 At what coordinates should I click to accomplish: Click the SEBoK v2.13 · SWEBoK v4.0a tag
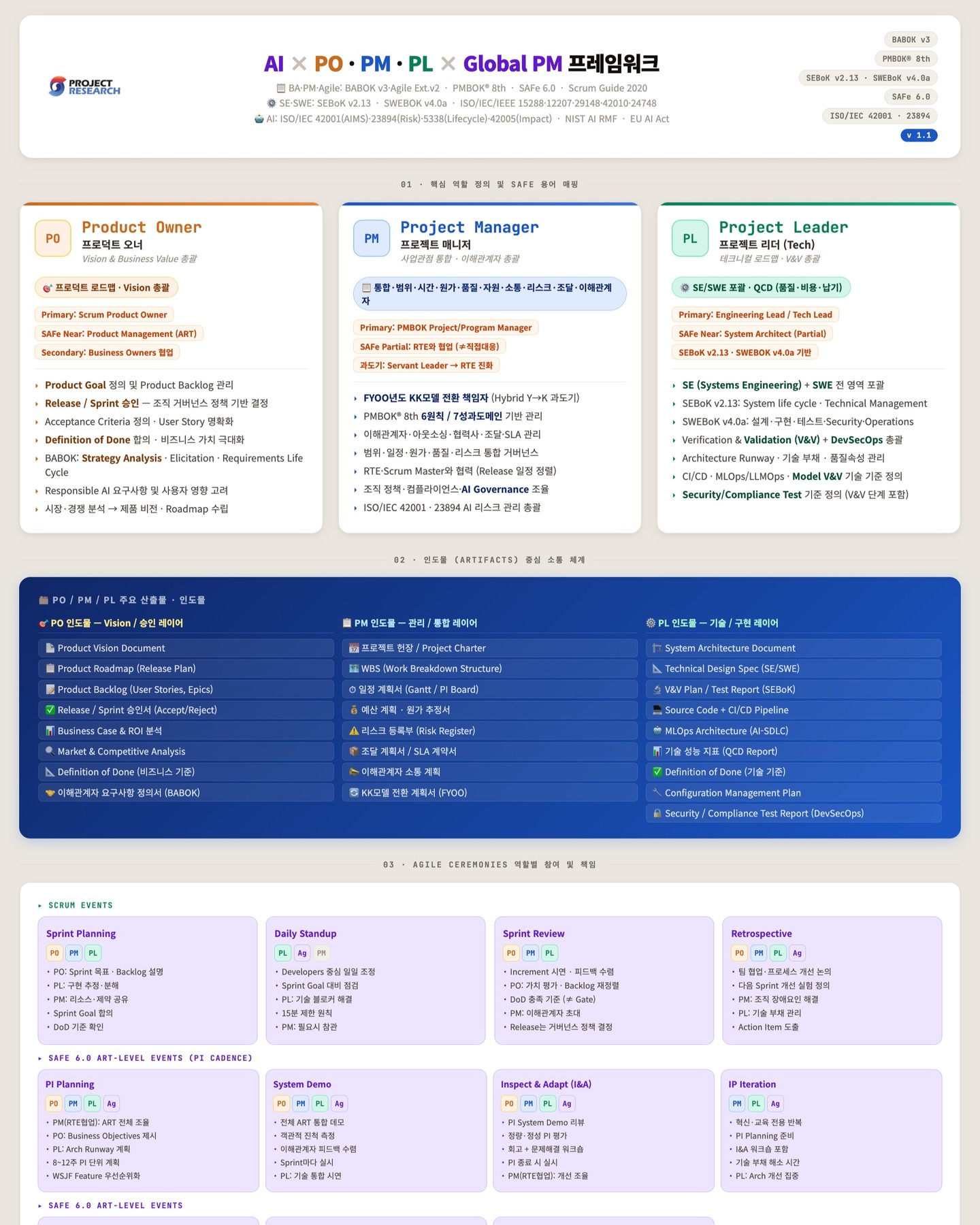pos(868,78)
